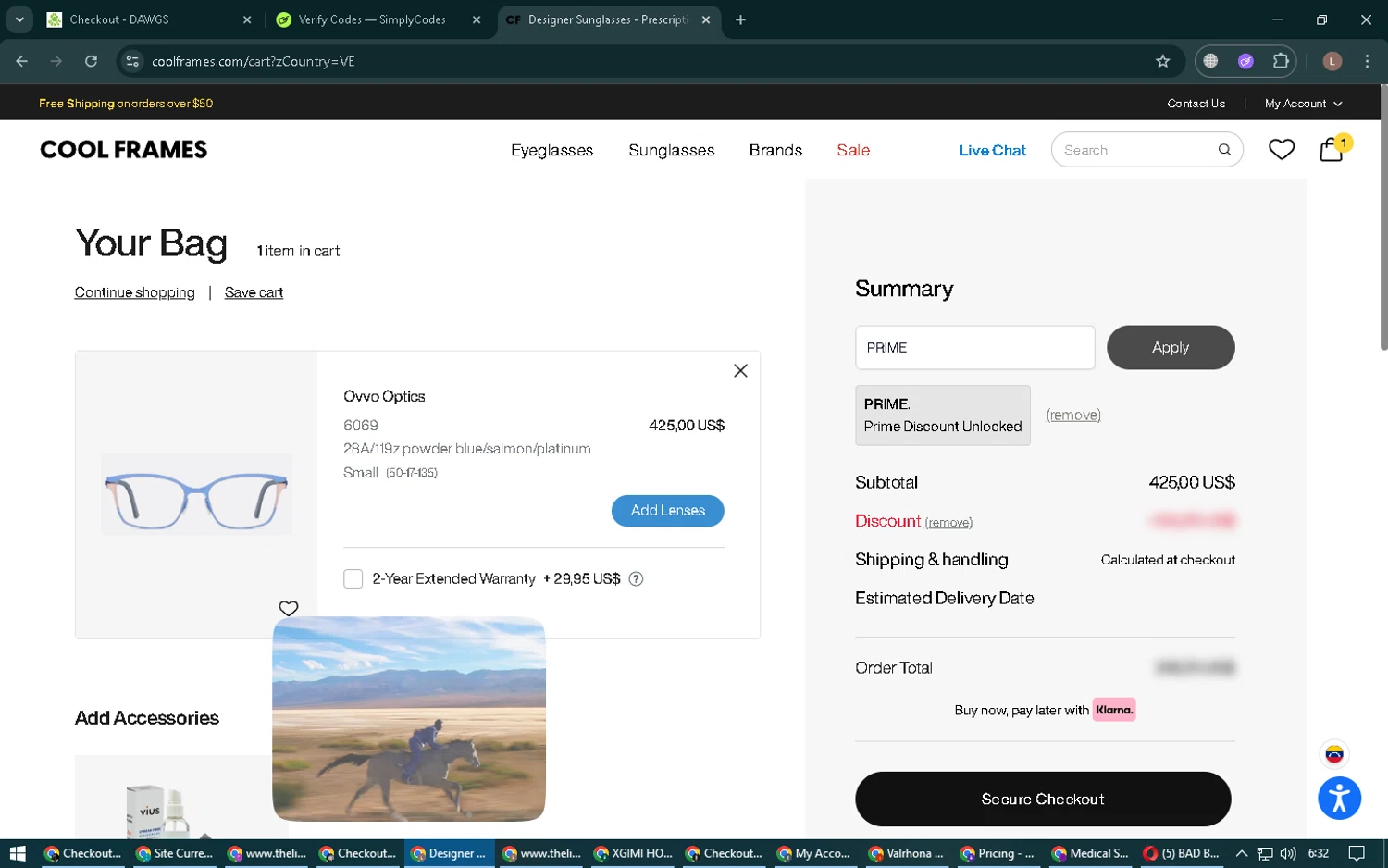Open a new browser tab
This screenshot has height=868, width=1388.
tap(740, 19)
